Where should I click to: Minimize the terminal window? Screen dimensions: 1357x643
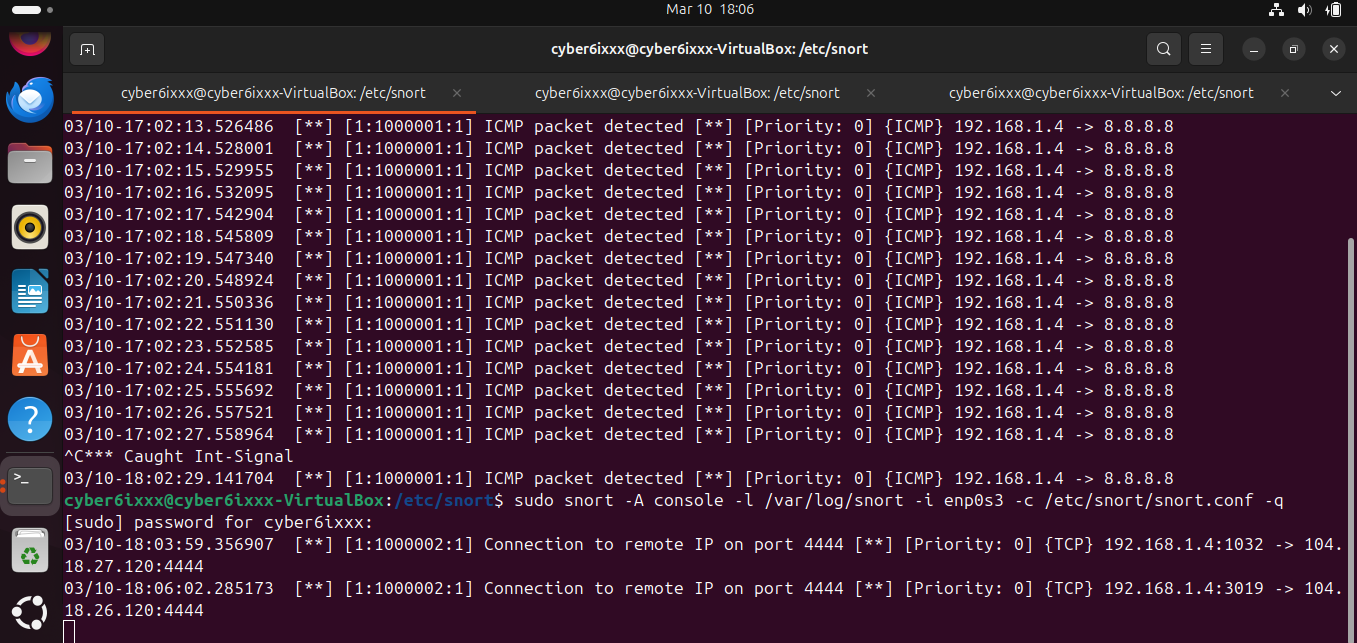1255,49
